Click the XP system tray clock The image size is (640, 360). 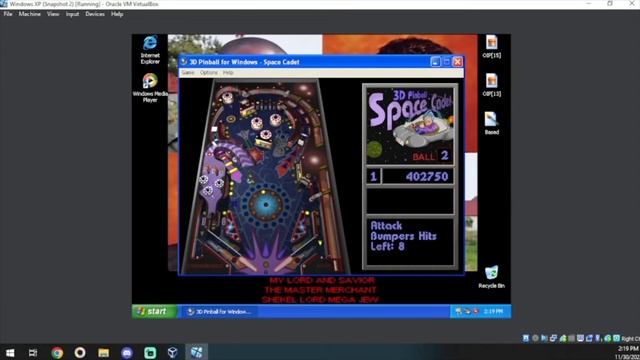[x=493, y=311]
